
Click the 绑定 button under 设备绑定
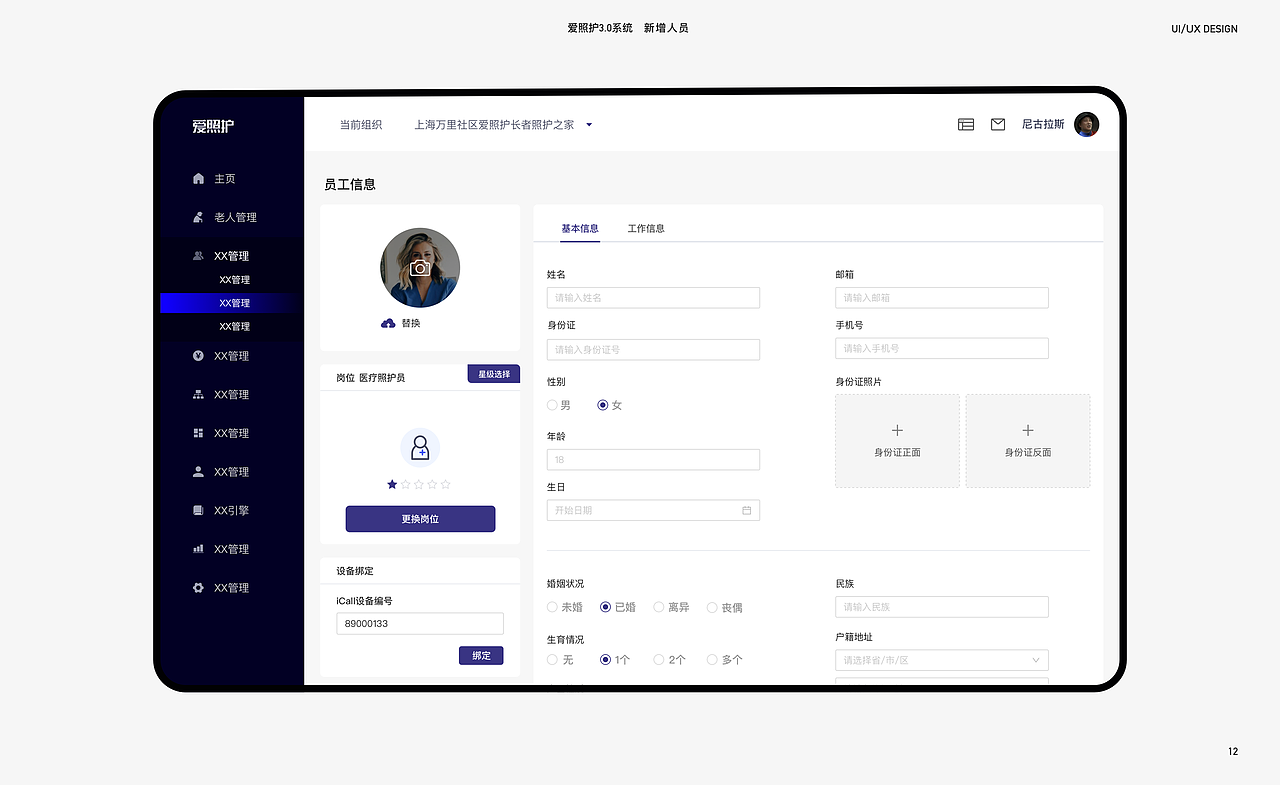coord(480,655)
